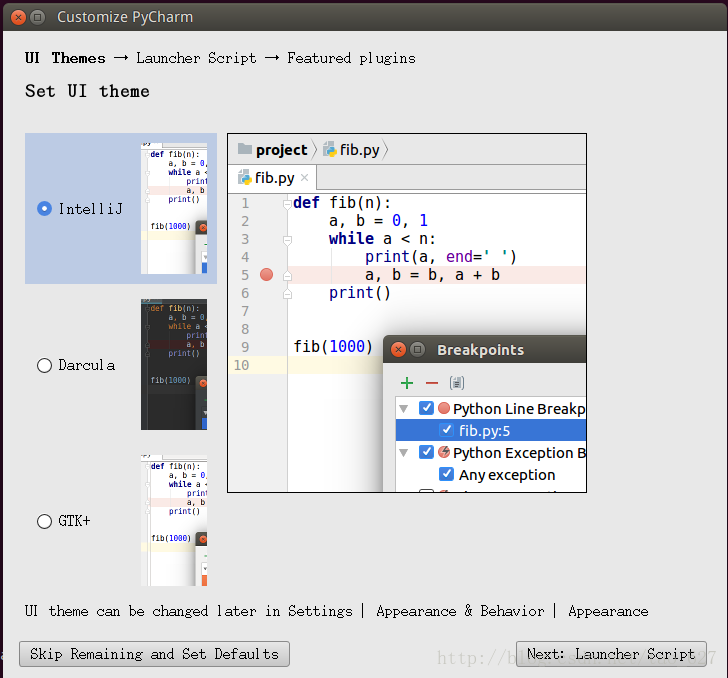Click the Breakpoints dialog title text
Viewport: 728px width, 678px height.
click(x=481, y=350)
